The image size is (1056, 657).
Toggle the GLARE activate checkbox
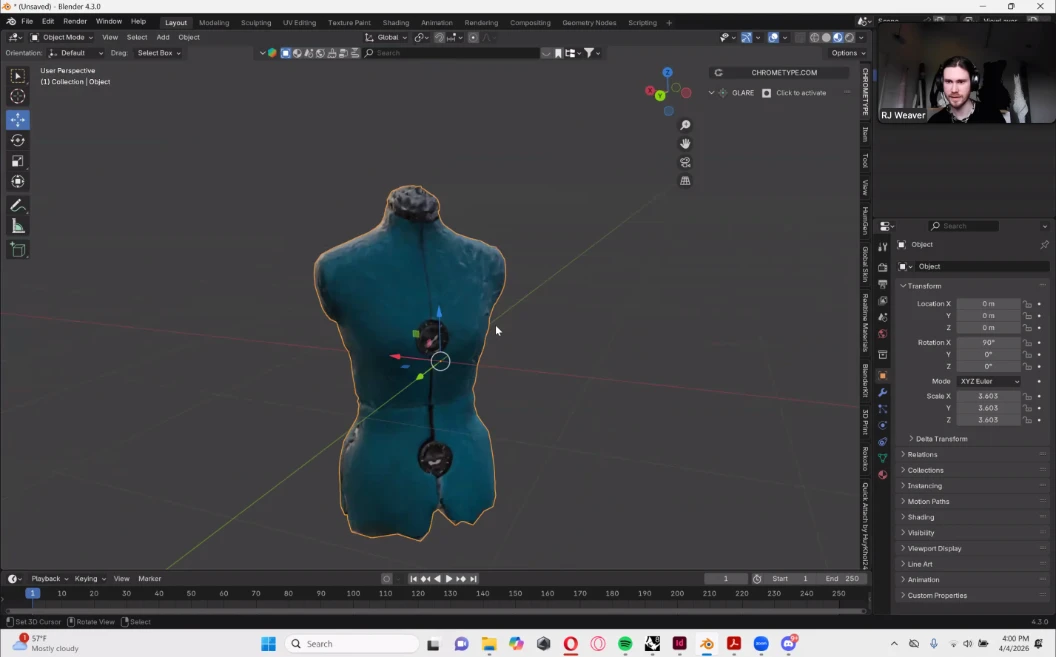tap(767, 93)
